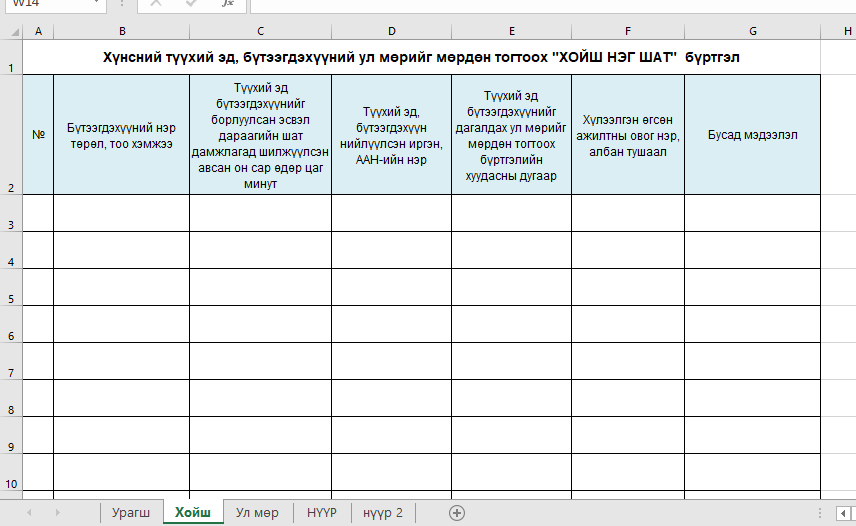Select row 8 header

pos(11,398)
